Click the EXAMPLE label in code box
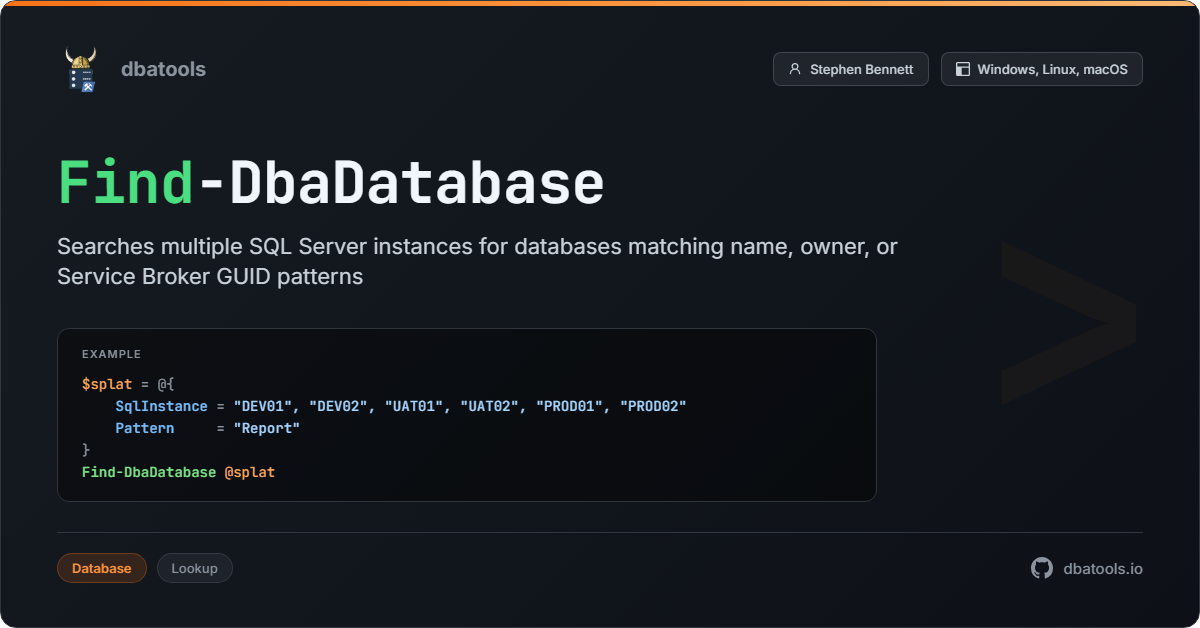Screen dimensions: 1200x628 111,354
